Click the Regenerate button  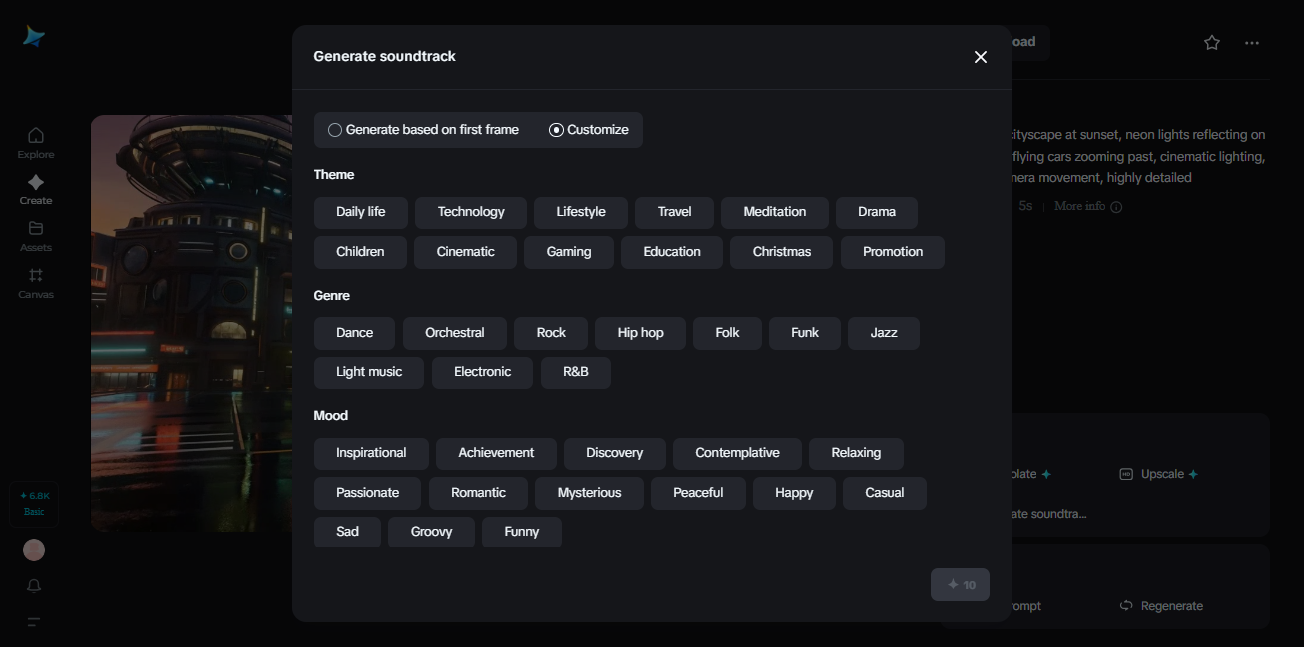point(1161,606)
